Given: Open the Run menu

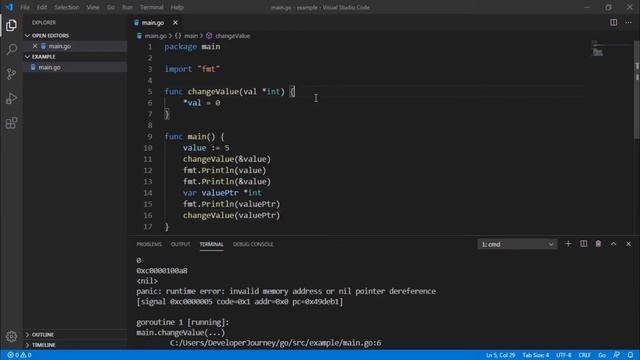Looking at the screenshot, I should (x=127, y=7).
